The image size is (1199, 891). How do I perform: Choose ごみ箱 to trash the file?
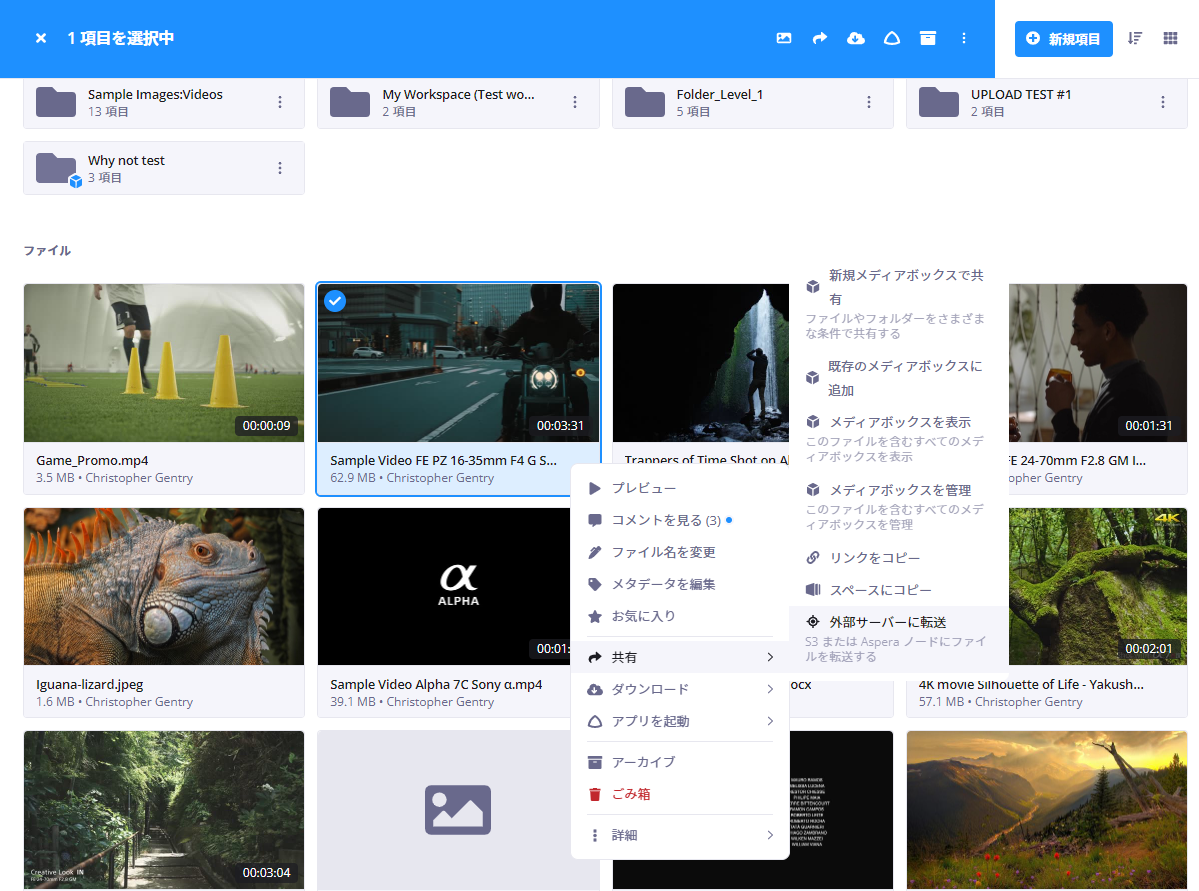[x=680, y=794]
